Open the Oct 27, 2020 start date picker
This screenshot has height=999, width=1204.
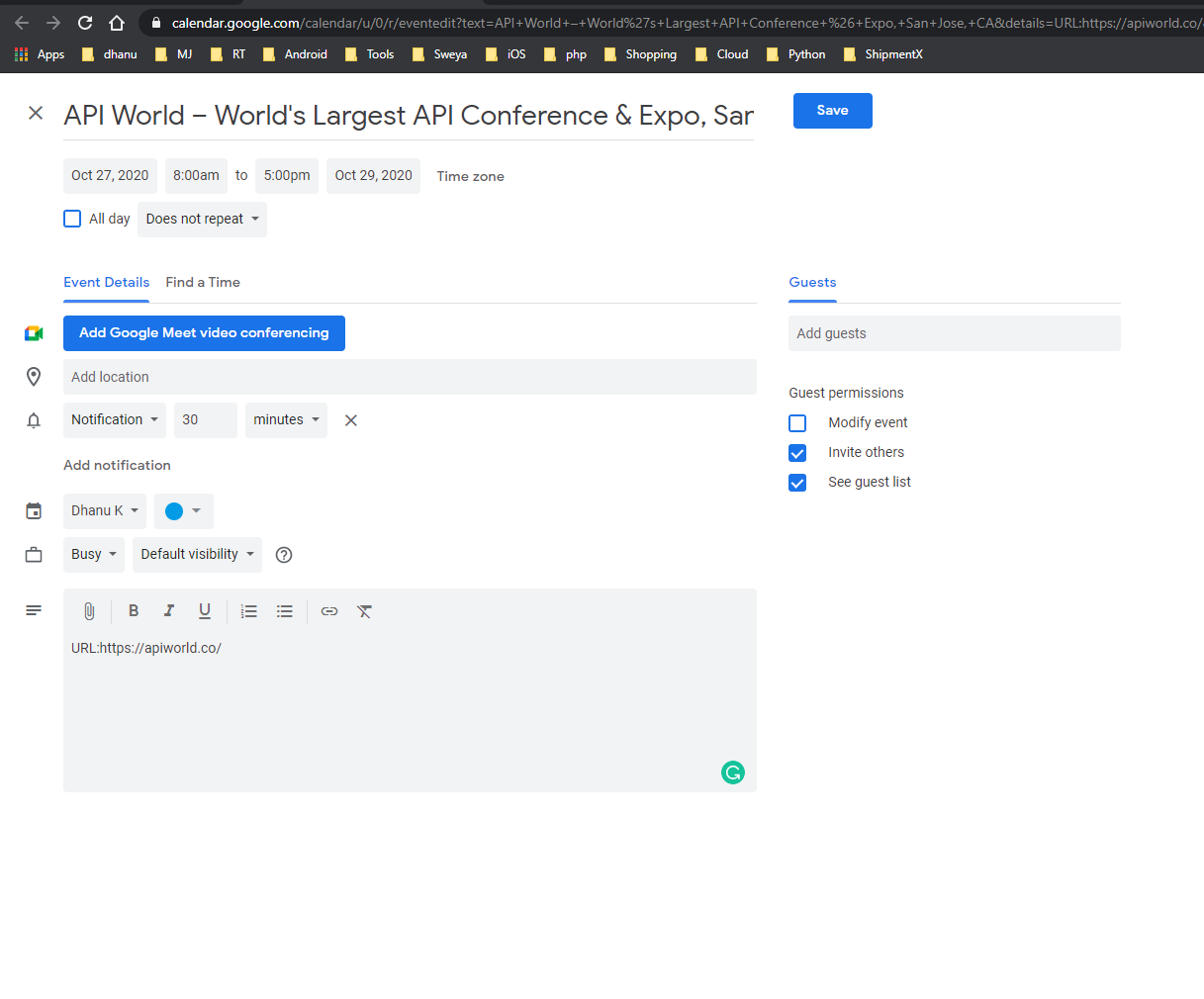[110, 176]
